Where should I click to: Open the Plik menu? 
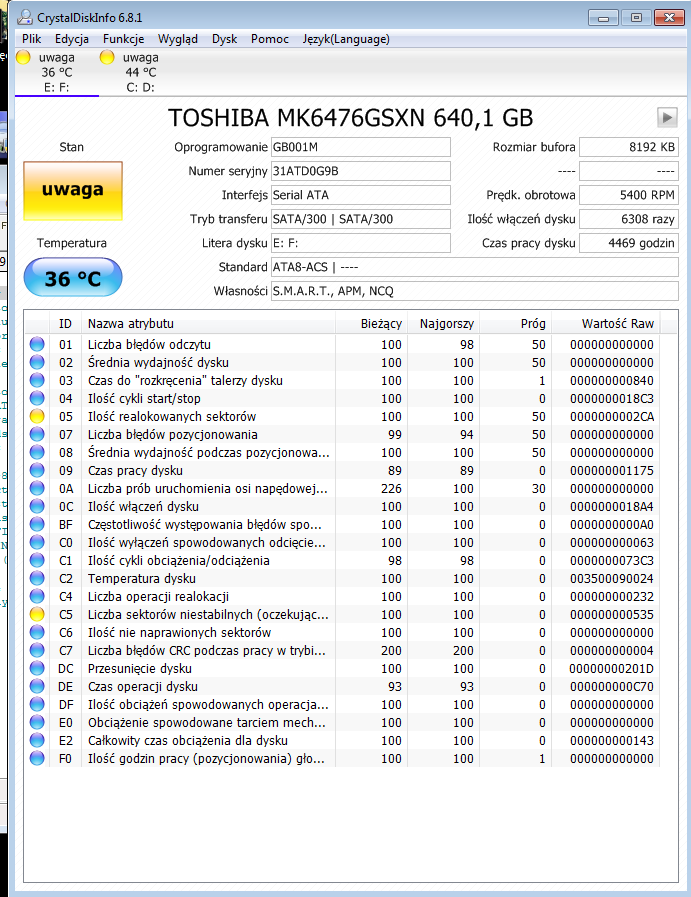coord(31,39)
